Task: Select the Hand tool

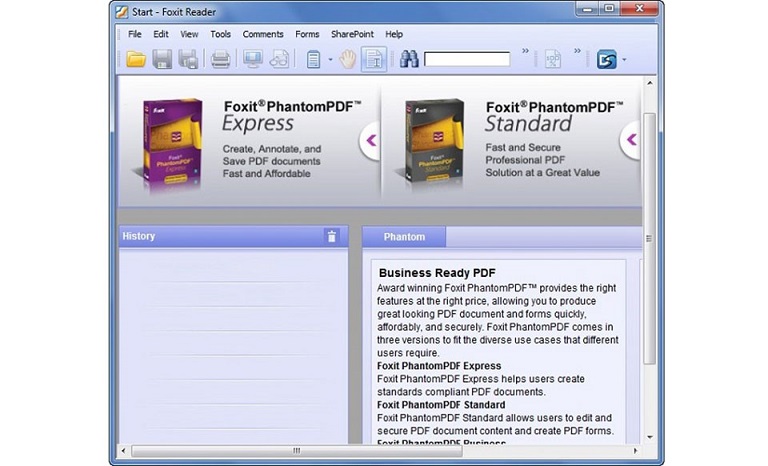Action: [348, 59]
